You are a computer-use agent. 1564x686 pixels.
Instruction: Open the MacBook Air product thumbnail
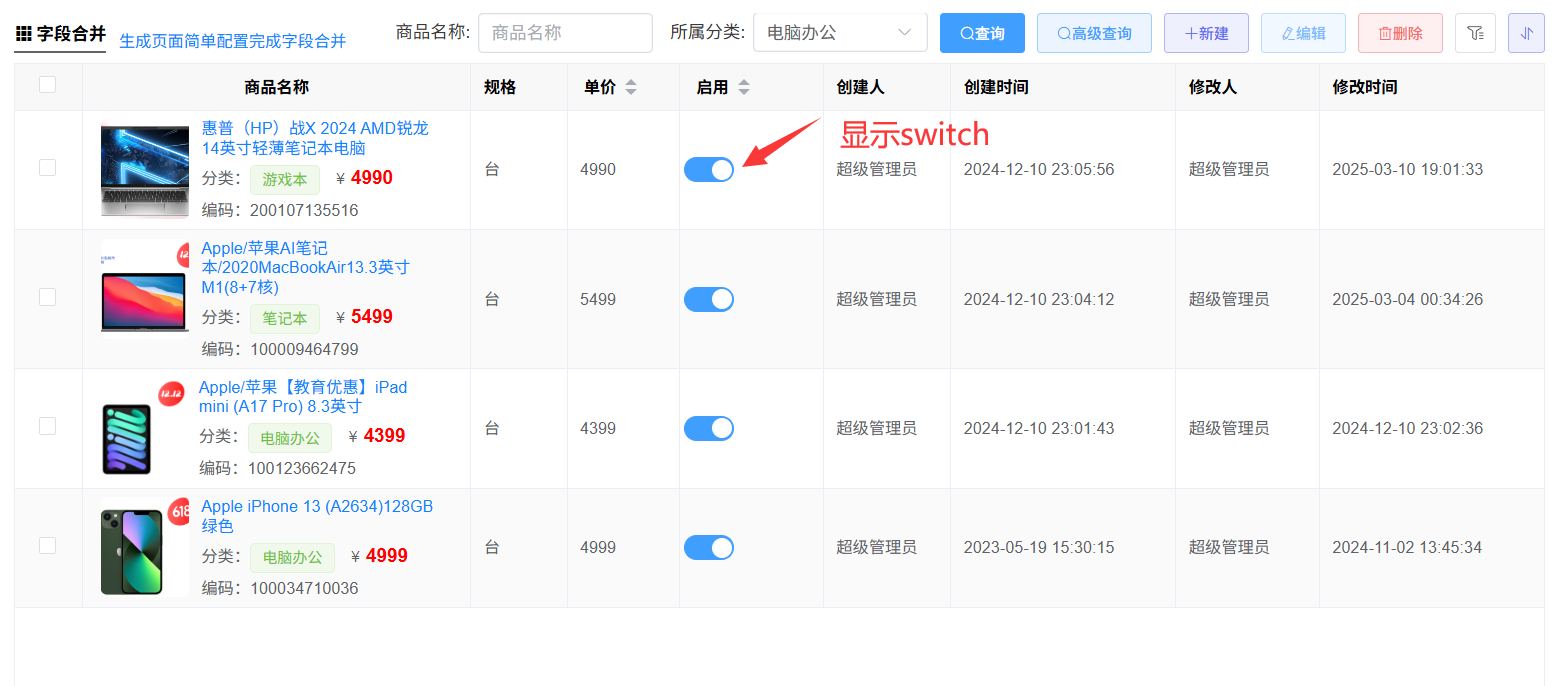(145, 289)
